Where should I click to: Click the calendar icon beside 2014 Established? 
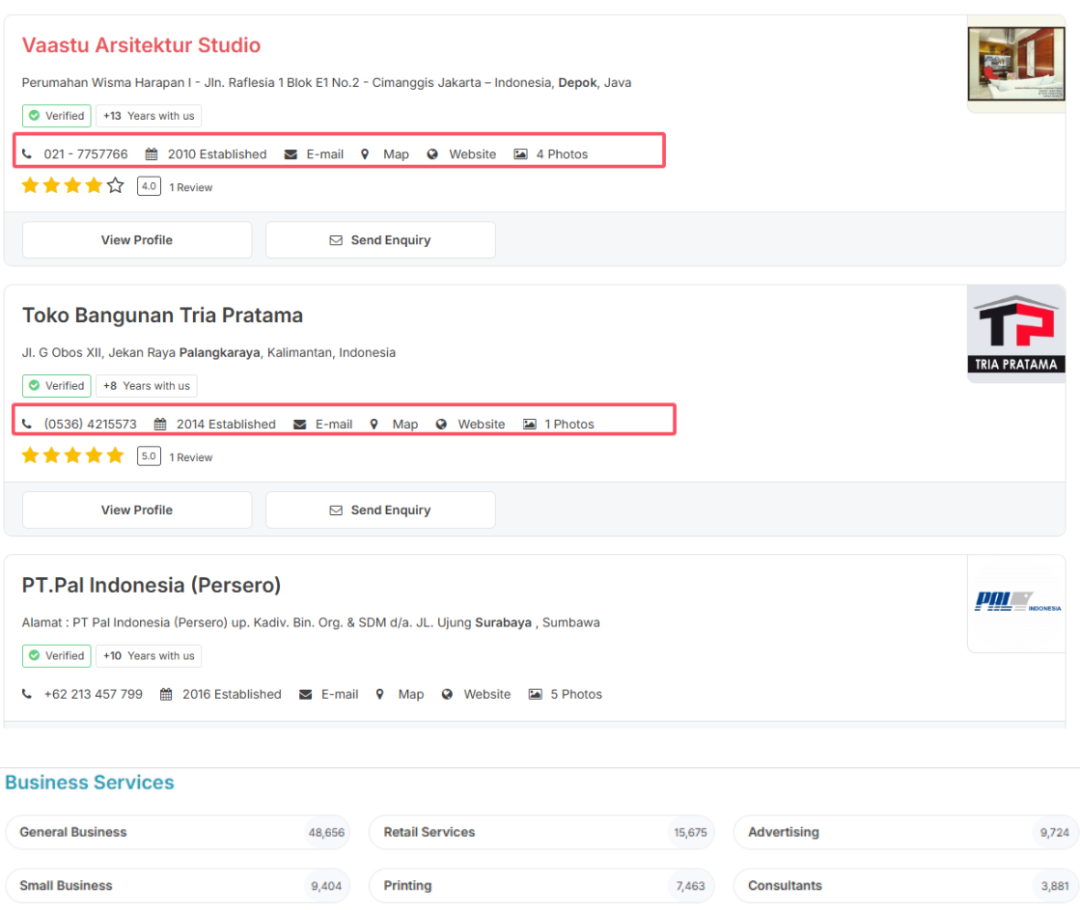160,424
